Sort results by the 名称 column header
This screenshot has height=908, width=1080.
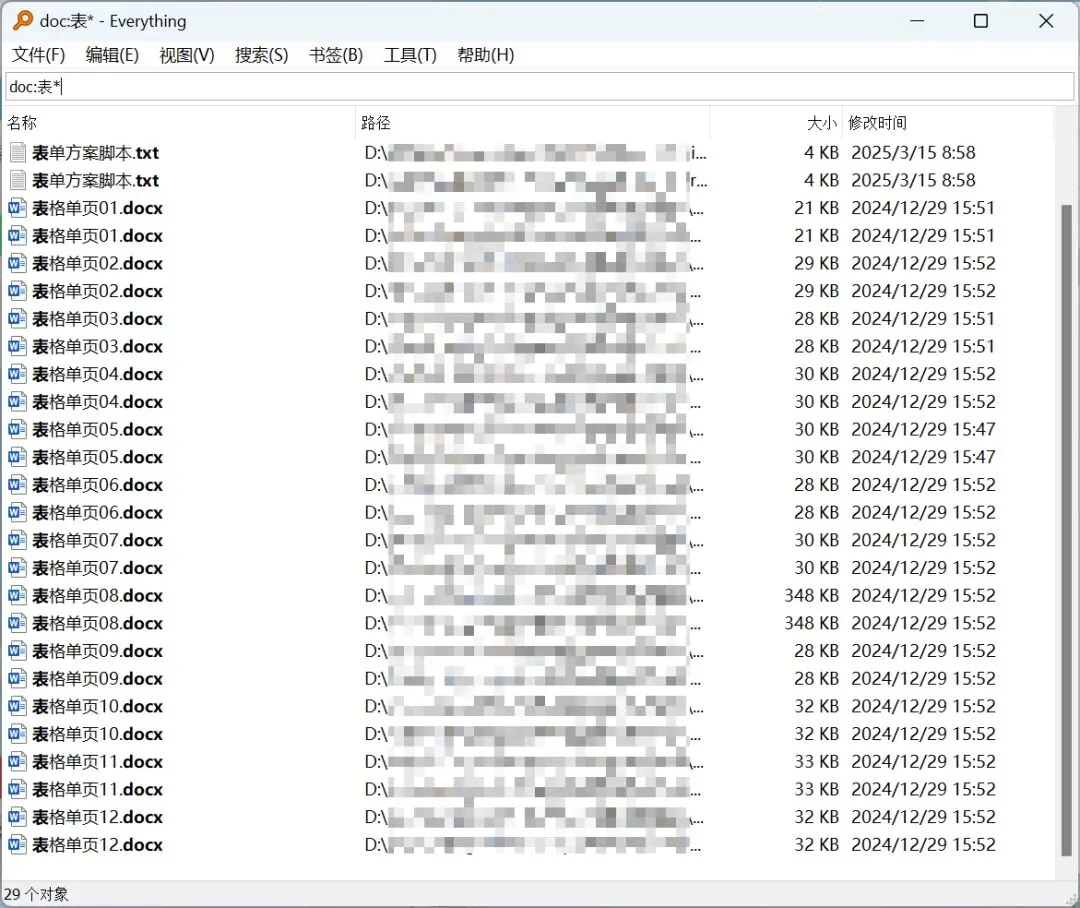[179, 123]
